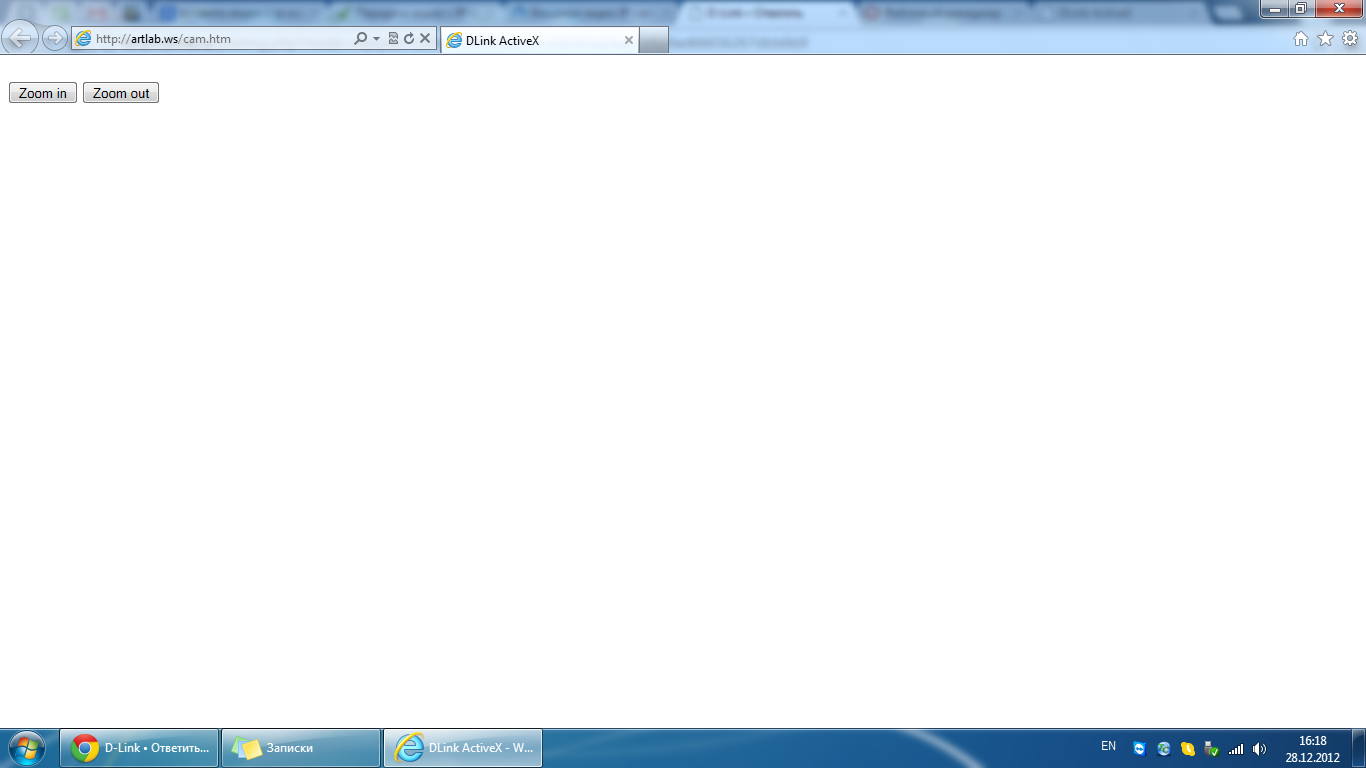
Task: Open a new tab with the blank tab button
Action: tap(654, 40)
